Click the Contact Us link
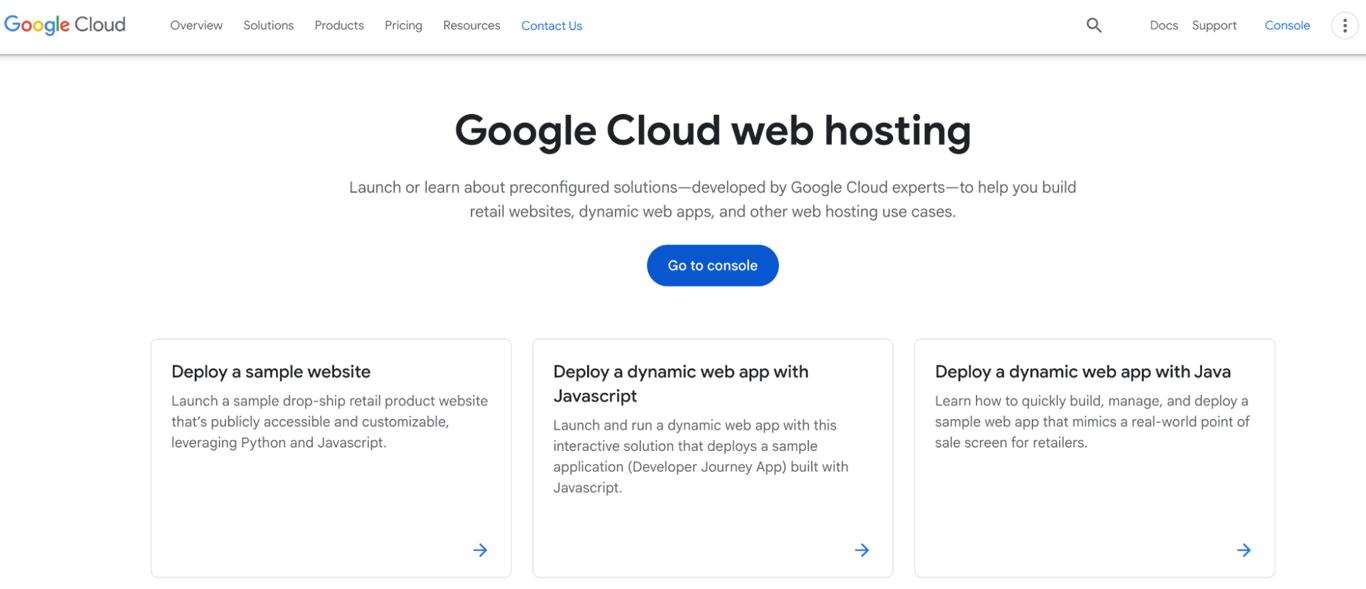 point(551,25)
